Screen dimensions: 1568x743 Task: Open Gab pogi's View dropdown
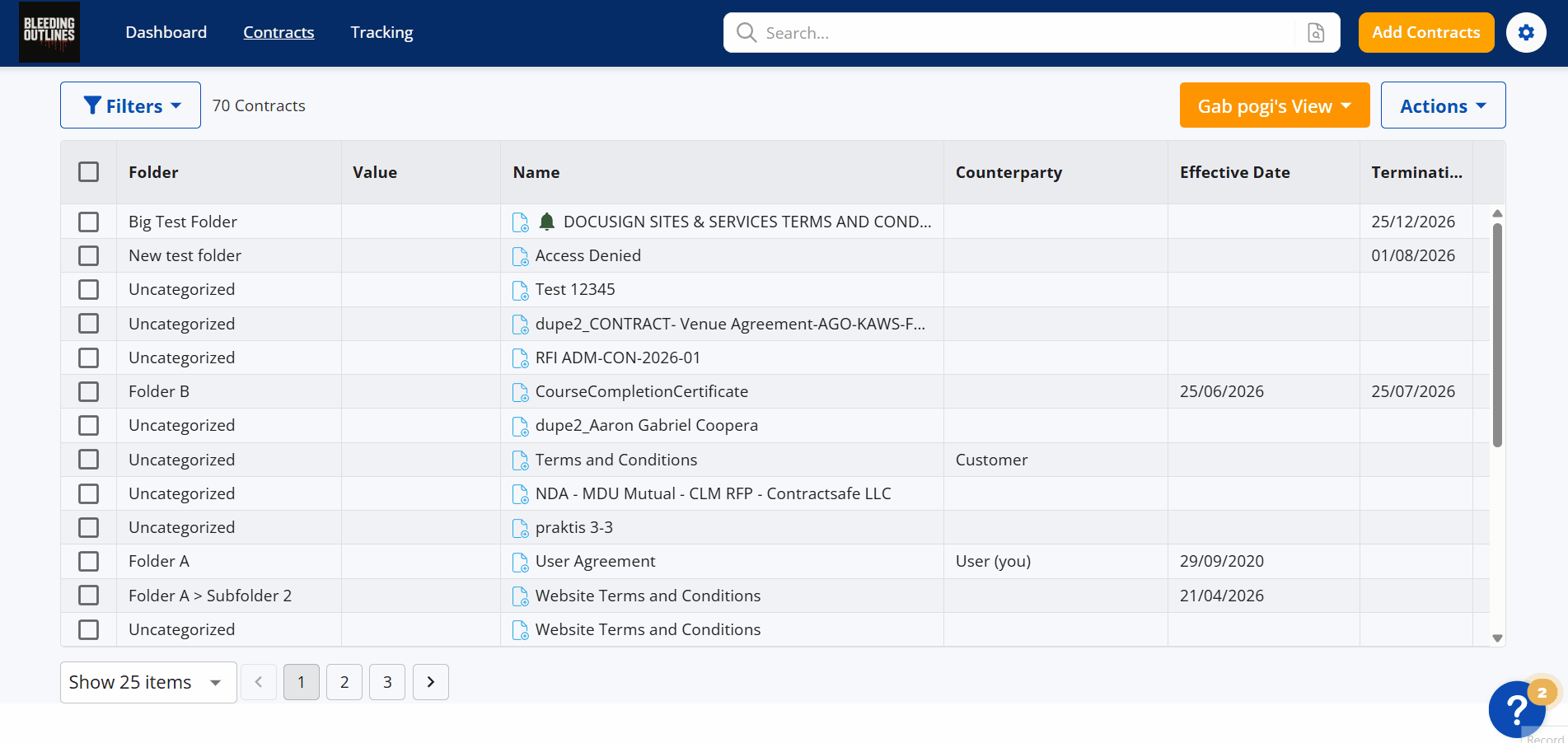click(1275, 105)
